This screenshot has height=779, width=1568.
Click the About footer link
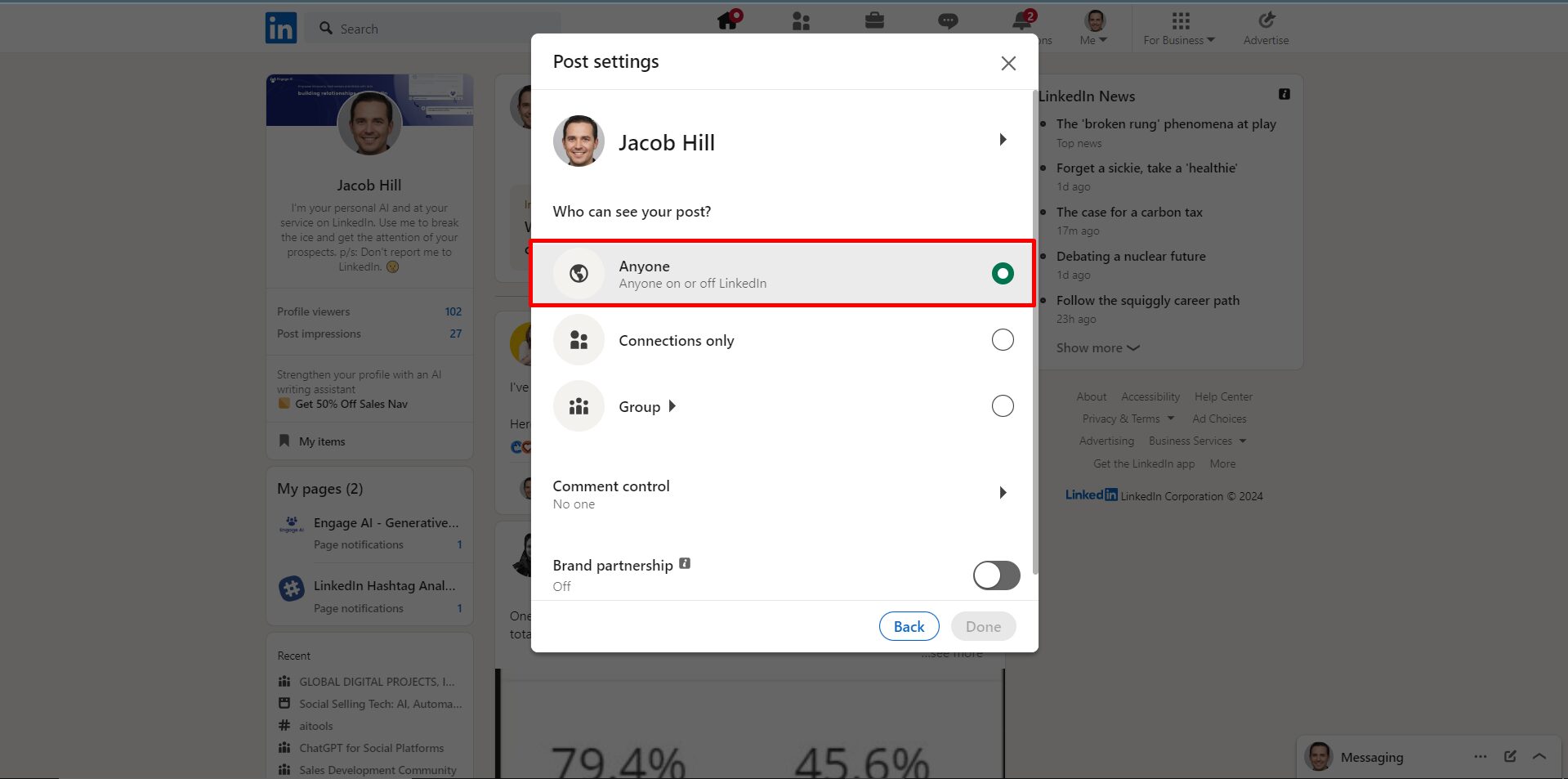[1092, 396]
